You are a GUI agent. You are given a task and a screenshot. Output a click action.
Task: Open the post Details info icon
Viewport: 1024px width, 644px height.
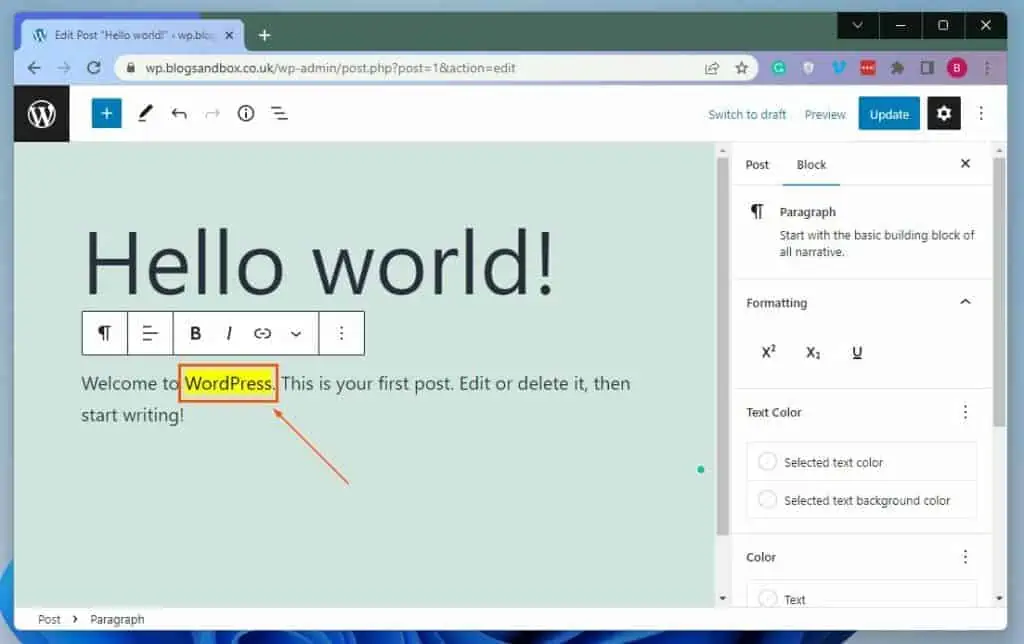point(246,113)
